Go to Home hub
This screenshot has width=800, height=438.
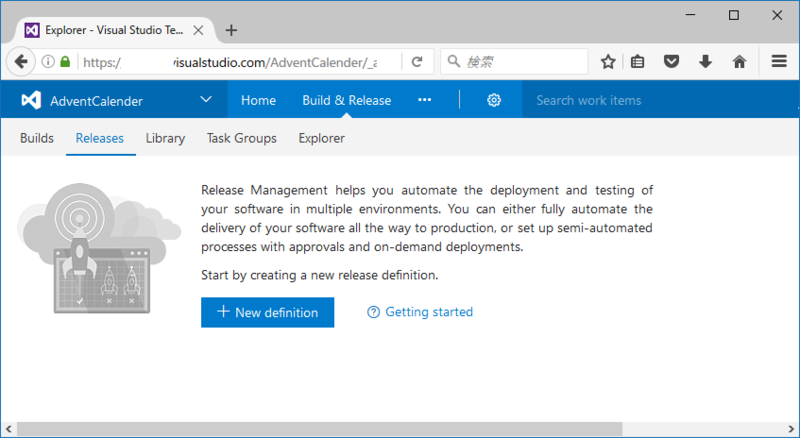[x=258, y=101]
